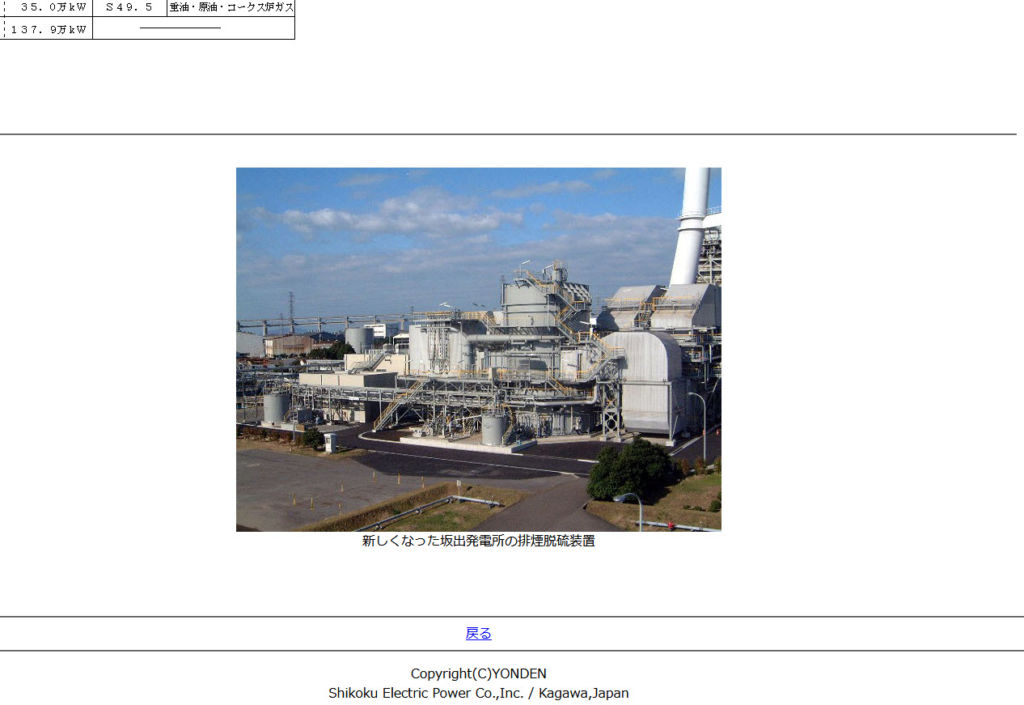The width and height of the screenshot is (1024, 705).
Task: Click the Shikoku Electric Power Co.,Inc. line
Action: pyautogui.click(x=478, y=692)
